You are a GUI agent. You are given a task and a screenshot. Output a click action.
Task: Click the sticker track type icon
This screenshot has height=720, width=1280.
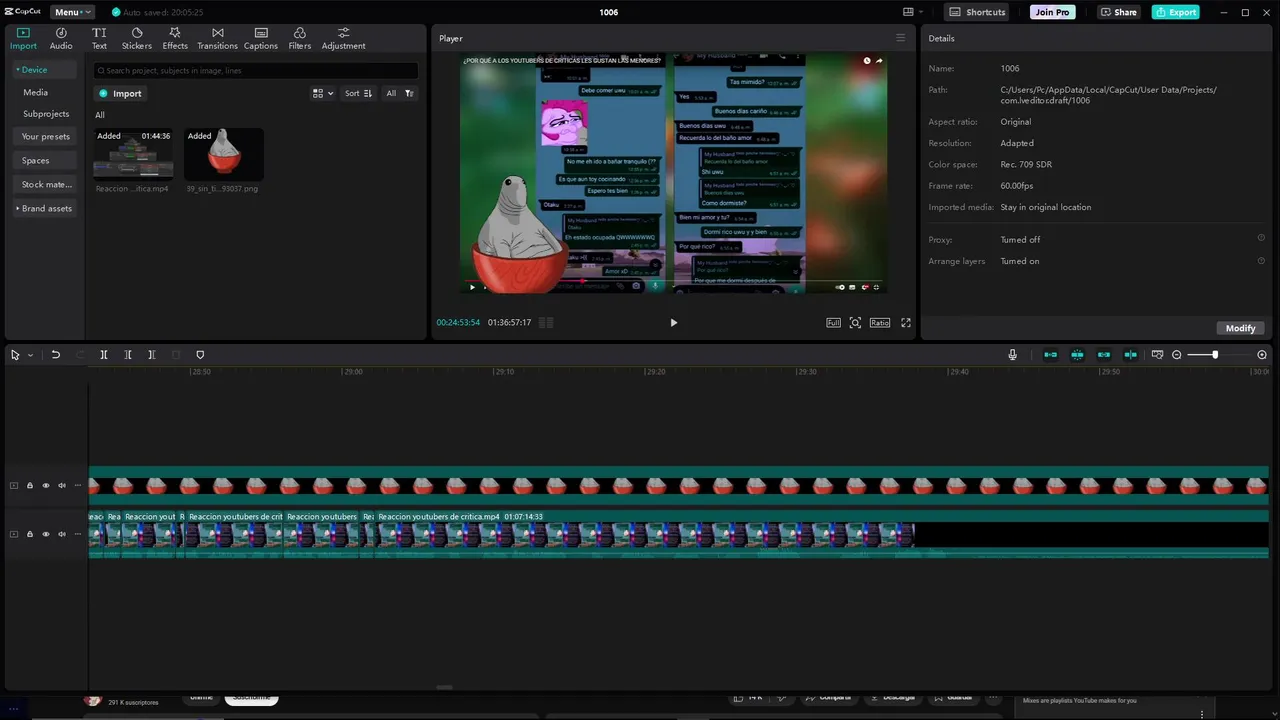click(x=14, y=486)
